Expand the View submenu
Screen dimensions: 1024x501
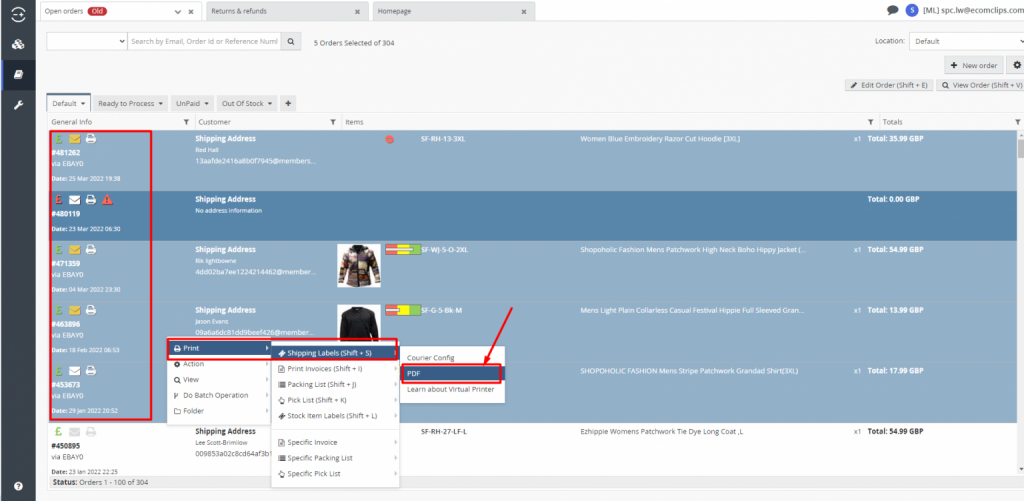pos(219,380)
